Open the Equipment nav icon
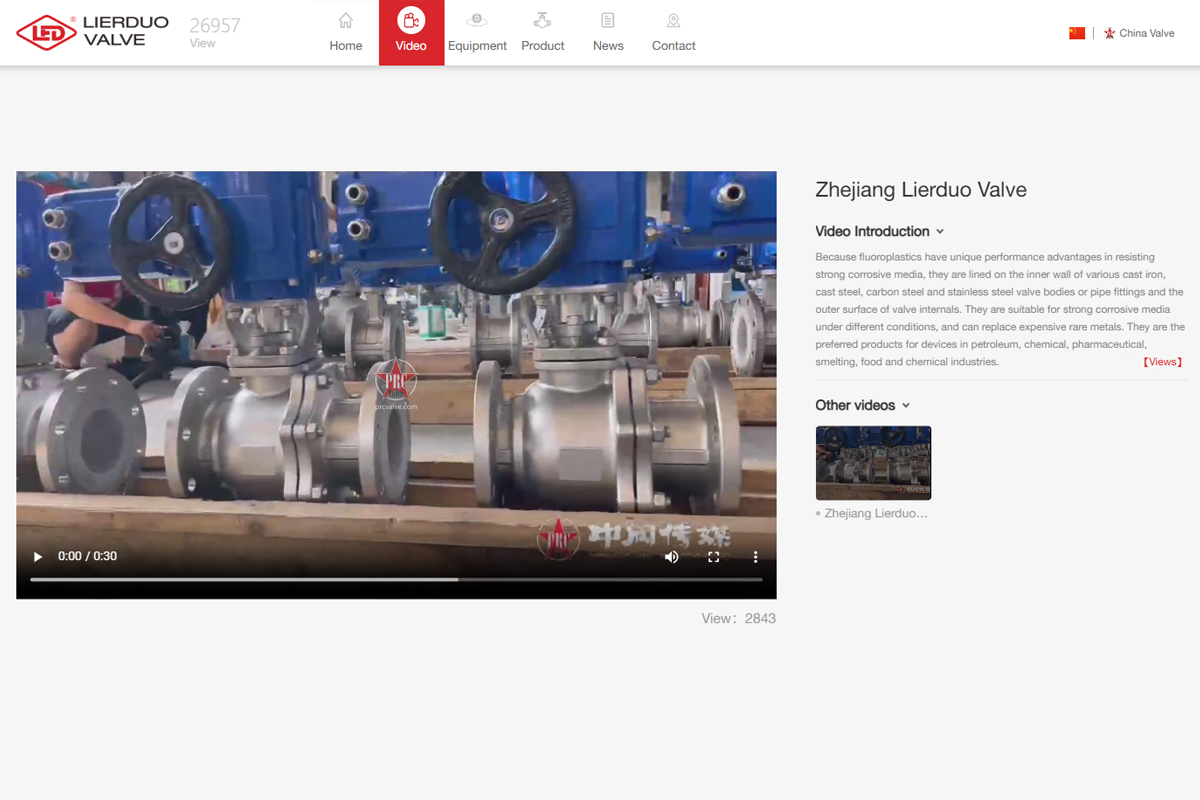The width and height of the screenshot is (1200, 800). (x=477, y=21)
